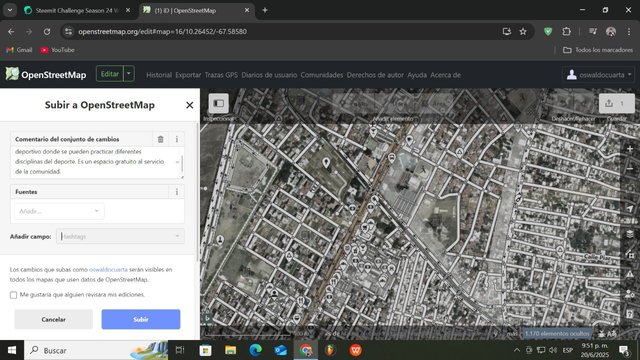Click the hashtags Añadir campo input
Image resolution: width=640 pixels, height=360 pixels.
pos(120,236)
